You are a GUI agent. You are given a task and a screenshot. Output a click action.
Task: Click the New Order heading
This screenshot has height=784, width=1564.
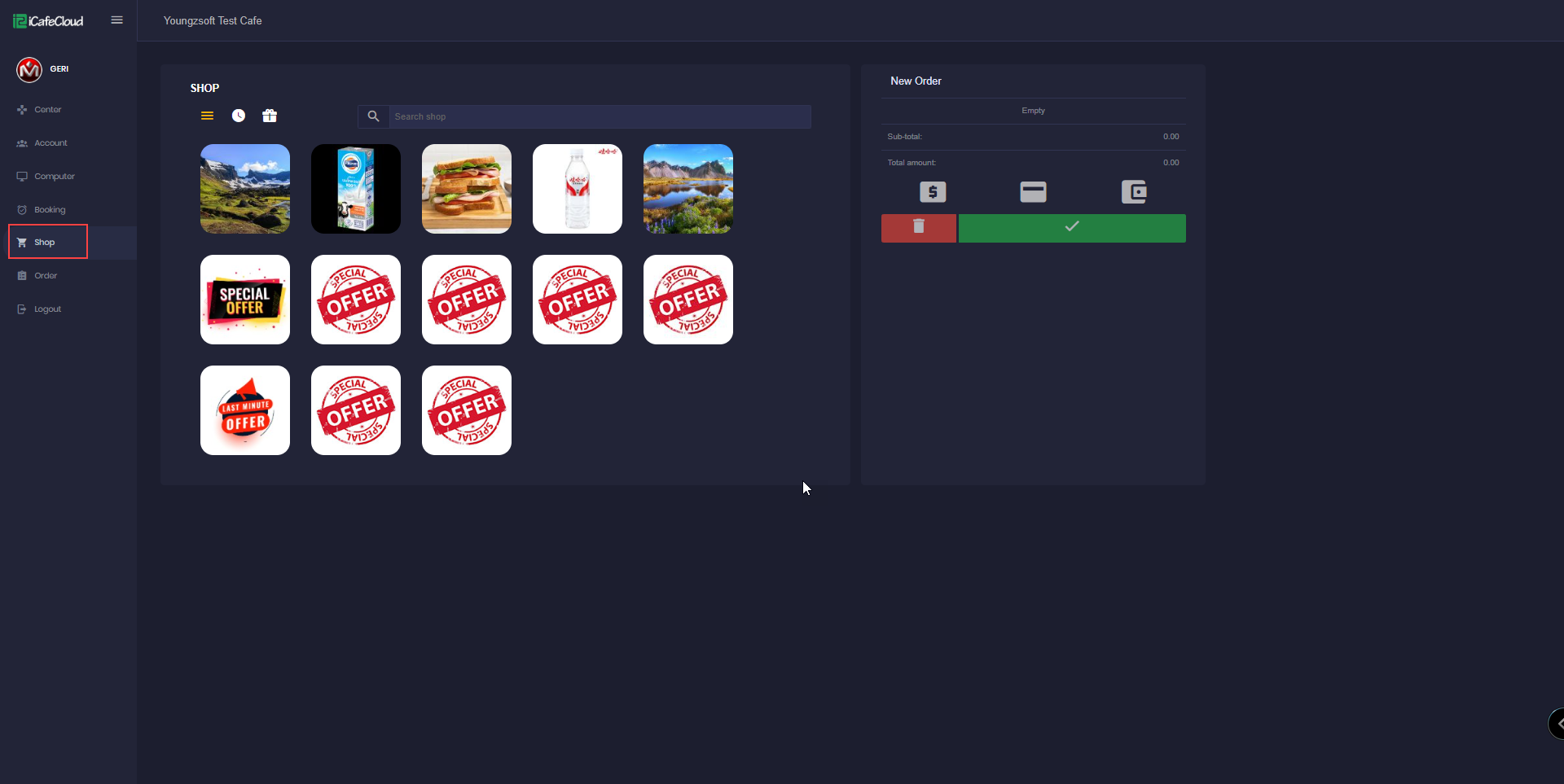click(x=916, y=81)
